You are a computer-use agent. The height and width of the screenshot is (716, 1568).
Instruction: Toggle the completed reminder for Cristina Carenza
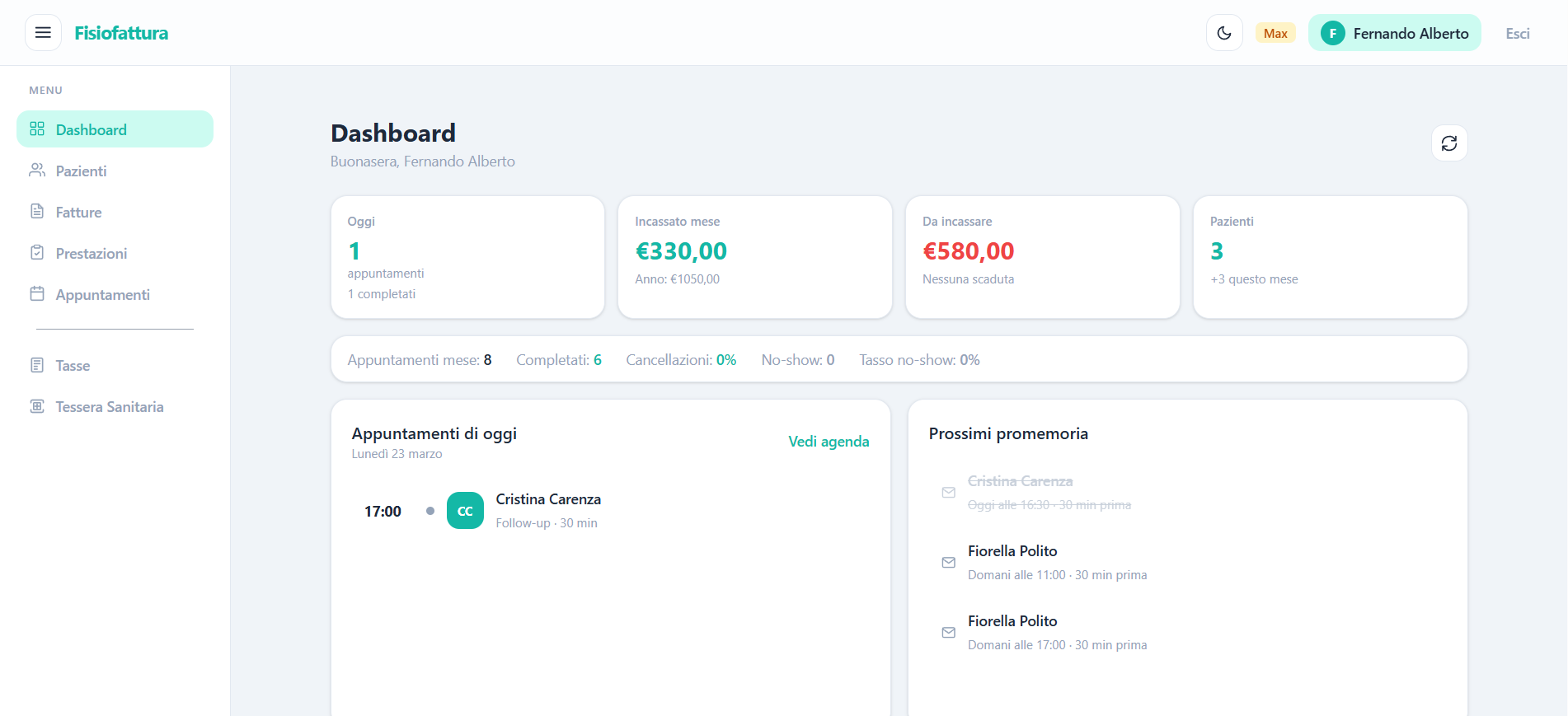click(x=948, y=492)
